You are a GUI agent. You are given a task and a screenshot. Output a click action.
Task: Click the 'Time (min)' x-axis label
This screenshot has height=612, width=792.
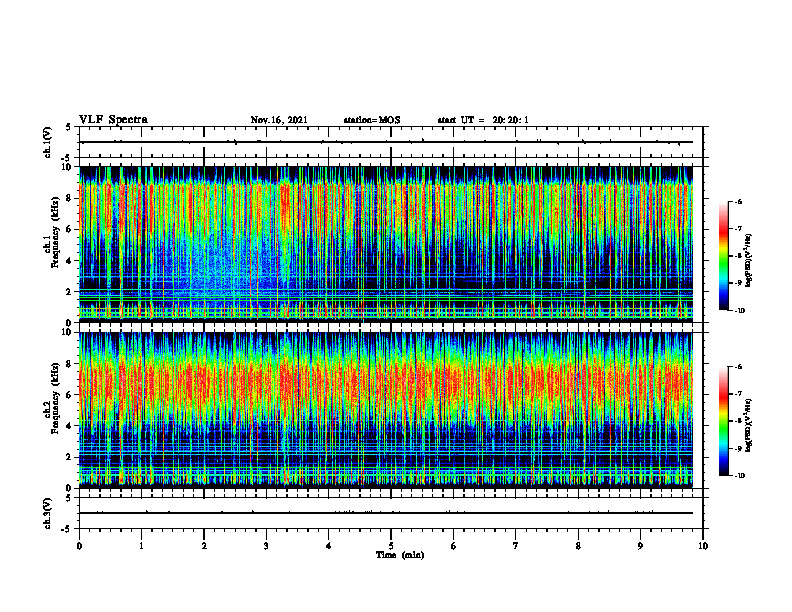[400, 555]
